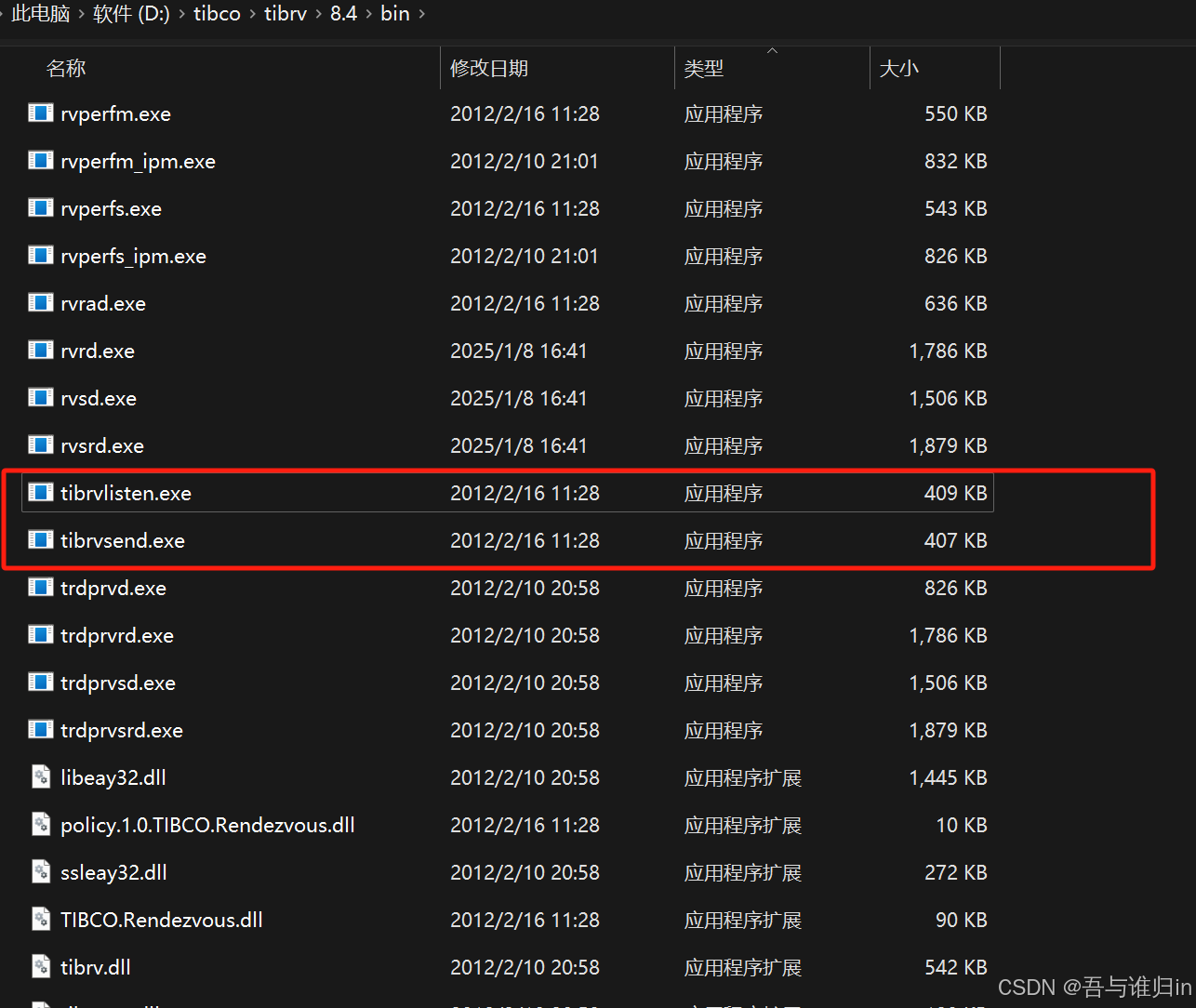This screenshot has width=1196, height=1008.
Task: Expand the chevron after bin breadcrumb
Action: (422, 14)
